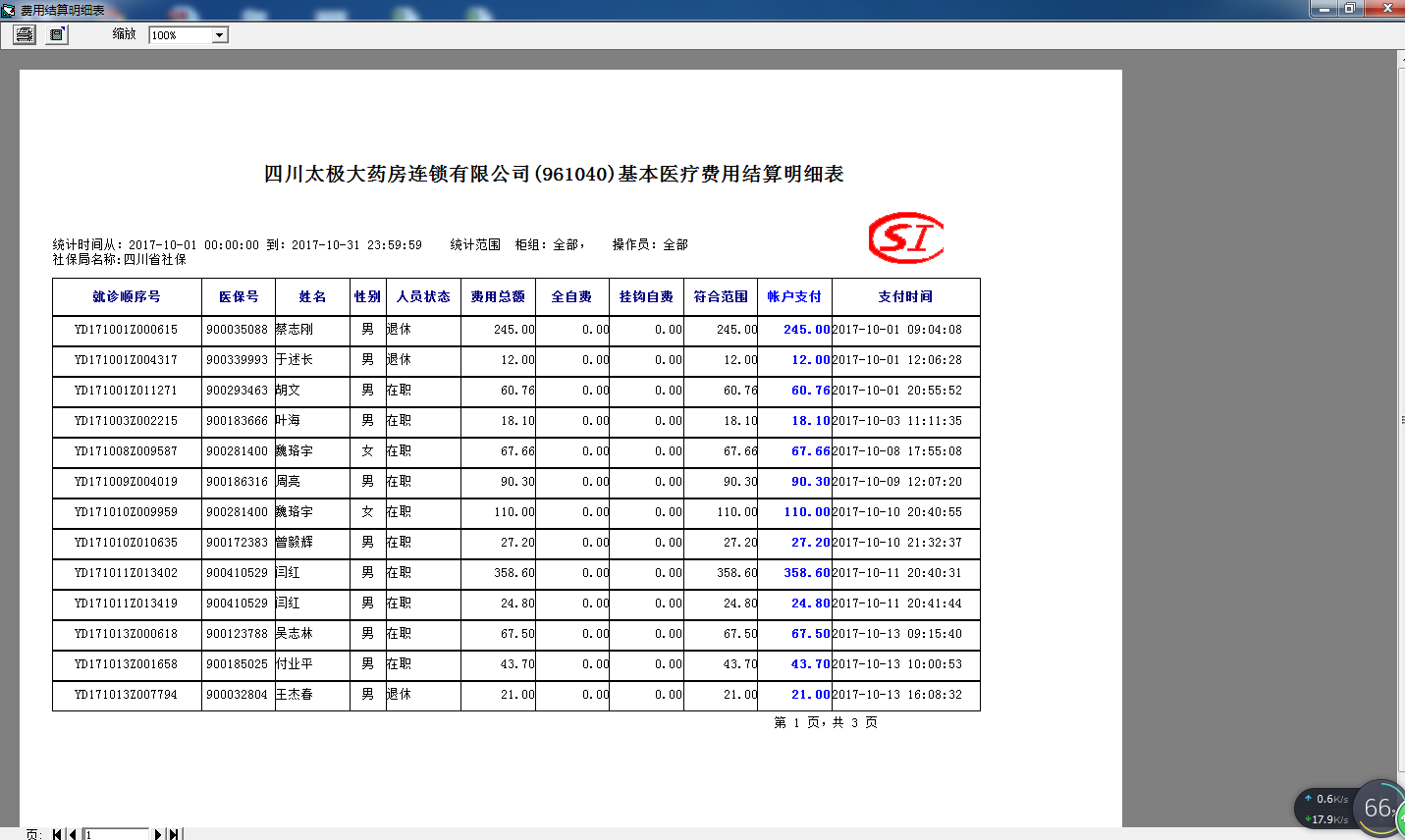The image size is (1405, 840).
Task: Select cell YD171010Z009959
Action: click(127, 512)
